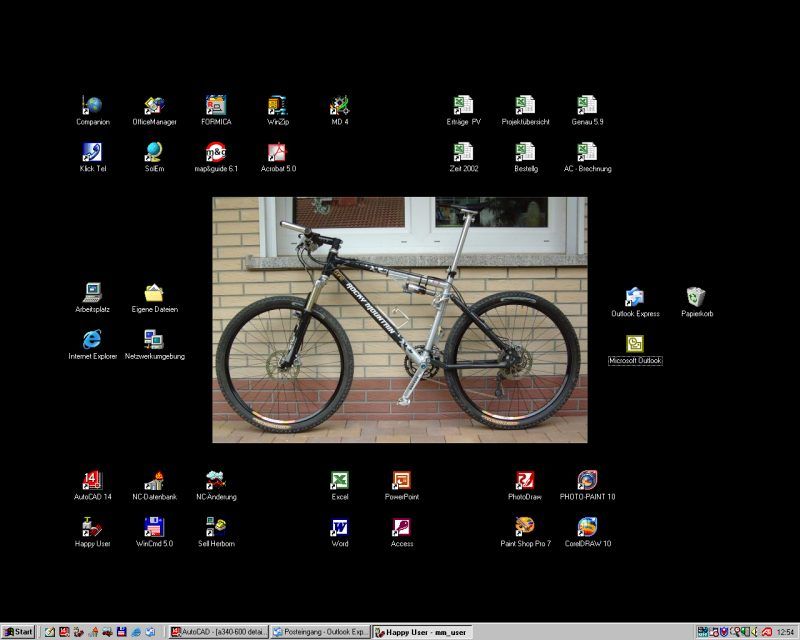The width and height of the screenshot is (800, 640).
Task: Launch the PowerPoint desktop shortcut
Action: (401, 481)
